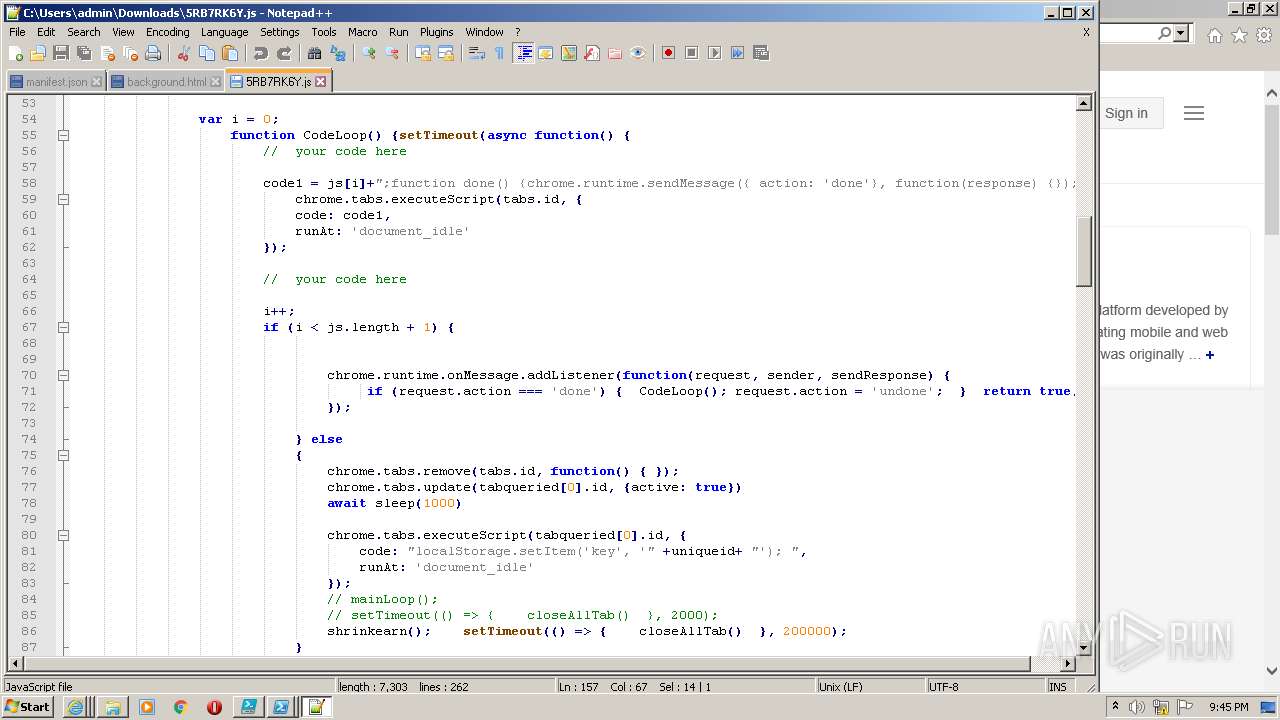The height and width of the screenshot is (720, 1280).
Task: Start macro recording with the red button
Action: pos(668,53)
